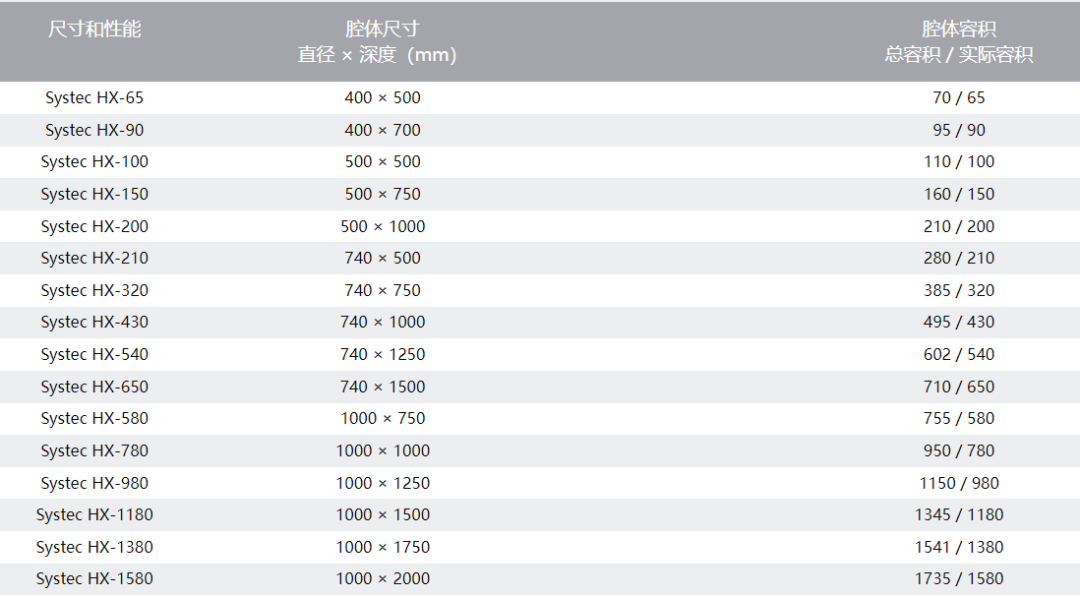Select the Systec HX-150 model name

tap(95, 194)
